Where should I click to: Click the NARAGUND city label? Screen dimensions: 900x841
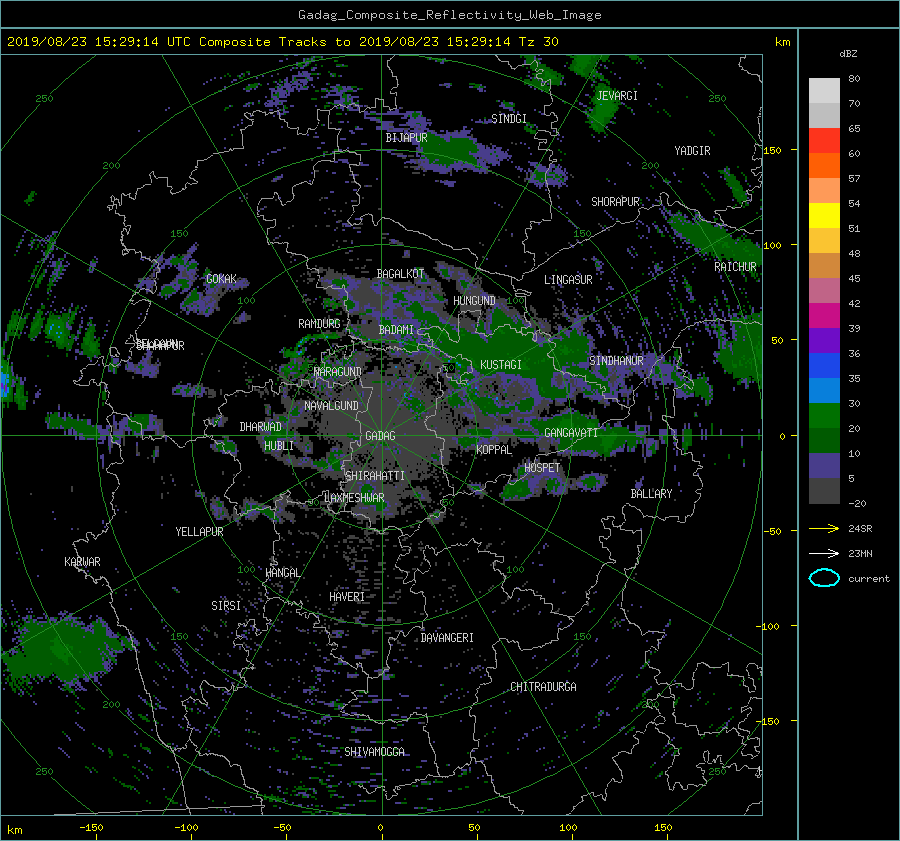pyautogui.click(x=338, y=372)
